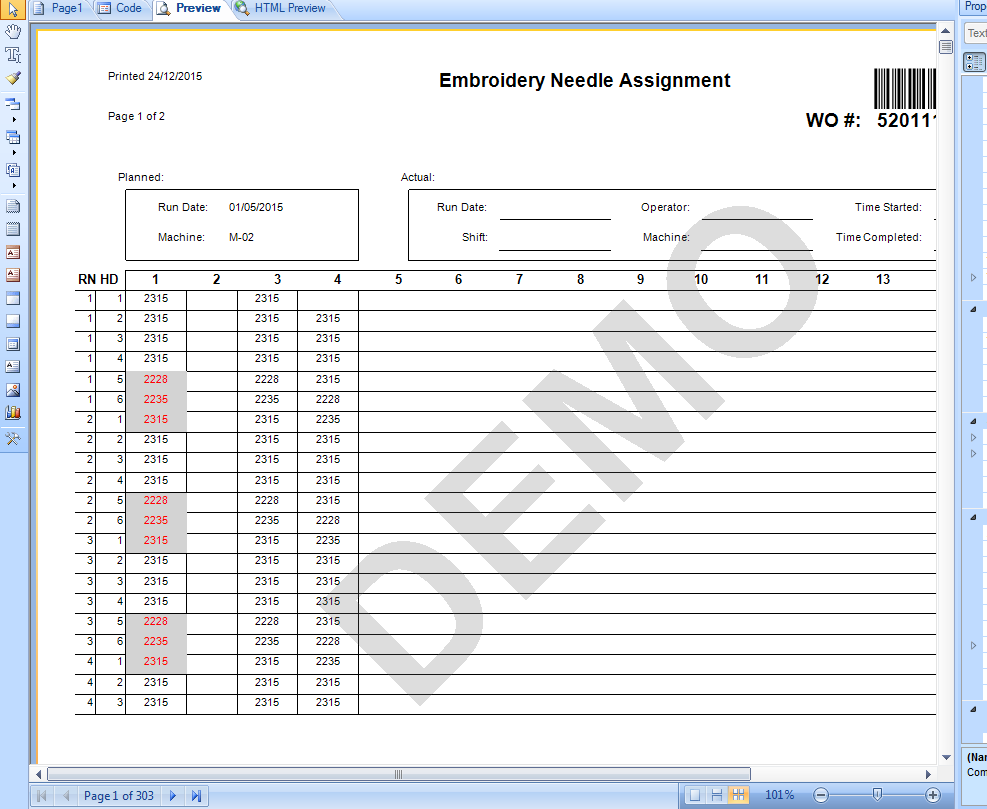The width and height of the screenshot is (987, 809).
Task: Click the vertical scrollbar down arrow
Action: click(945, 757)
